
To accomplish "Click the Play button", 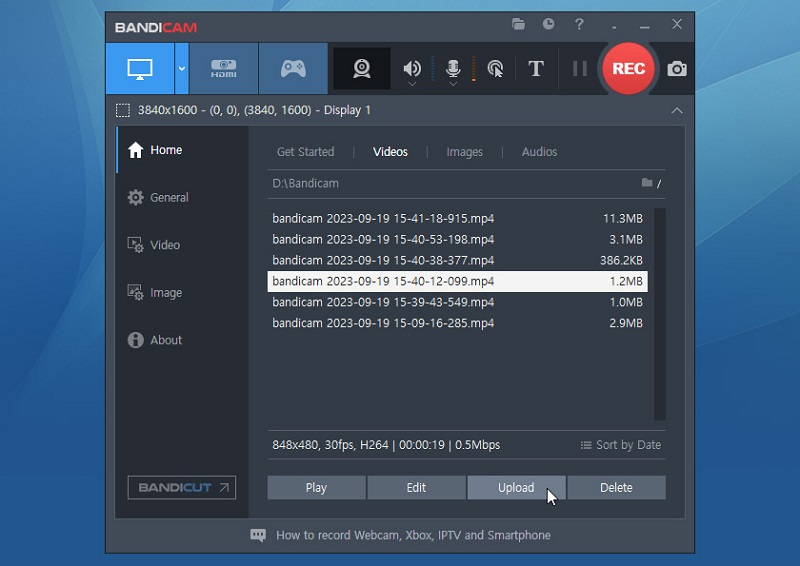I will click(316, 487).
